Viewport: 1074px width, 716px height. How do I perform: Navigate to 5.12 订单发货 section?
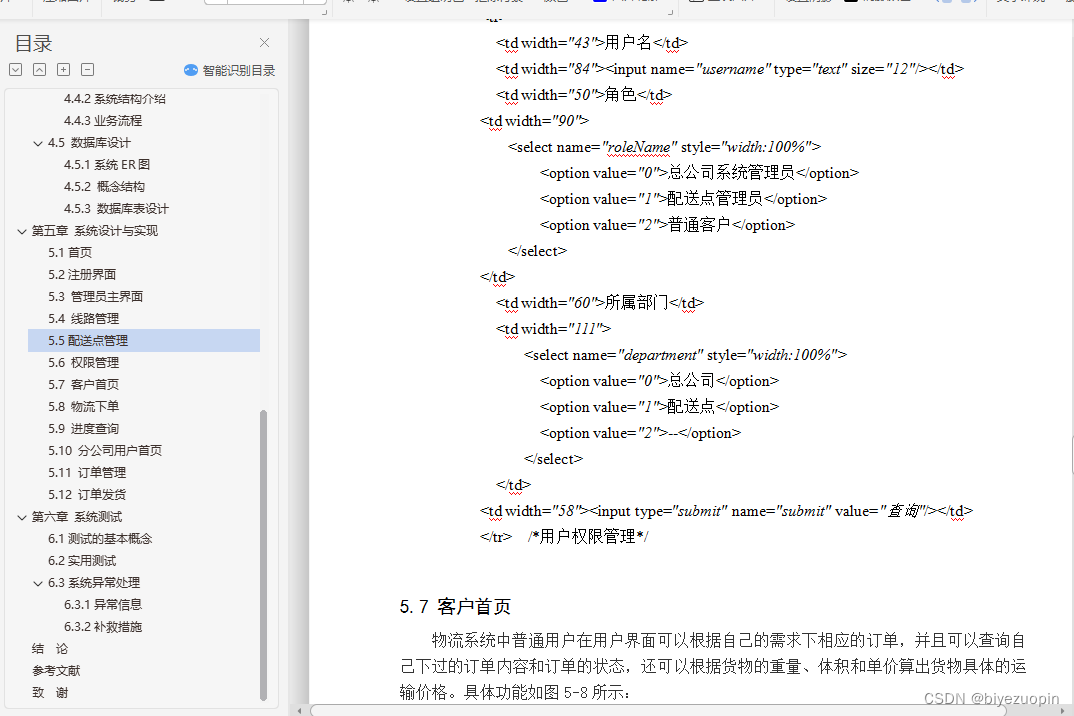[87, 494]
